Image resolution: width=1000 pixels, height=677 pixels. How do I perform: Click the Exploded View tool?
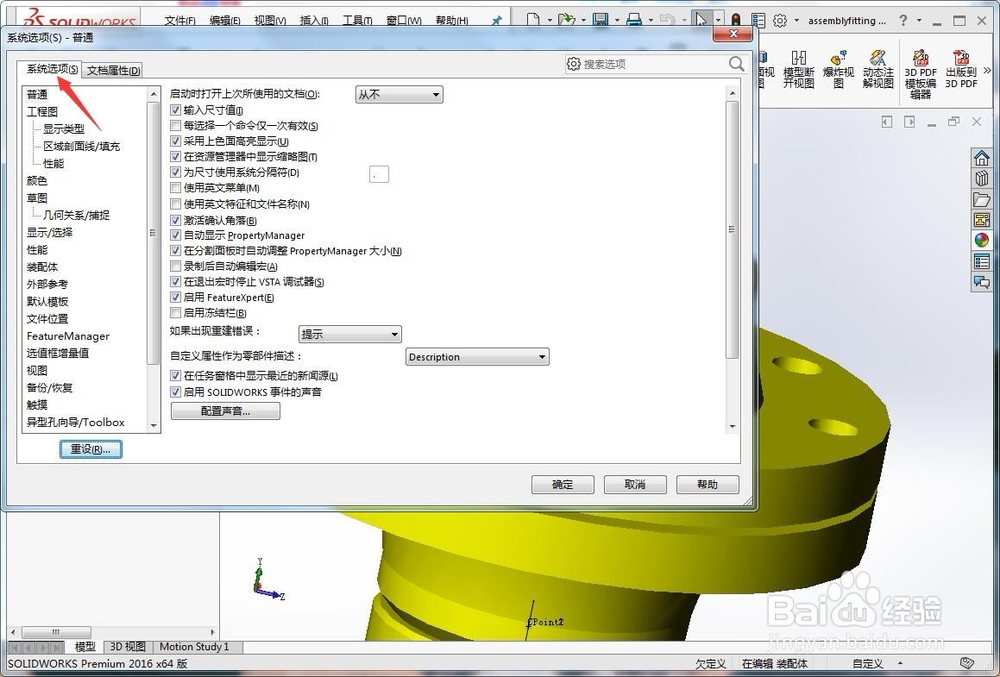[x=838, y=69]
